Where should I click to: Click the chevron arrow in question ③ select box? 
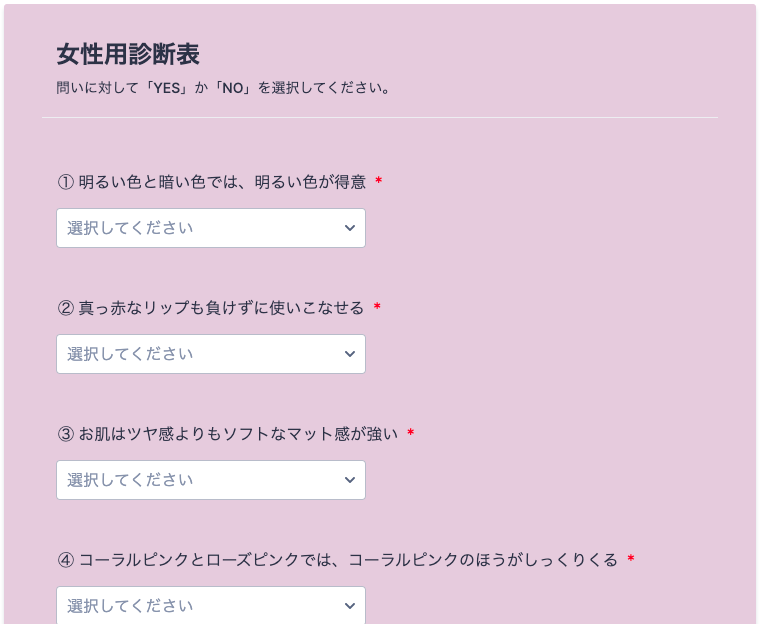(349, 480)
